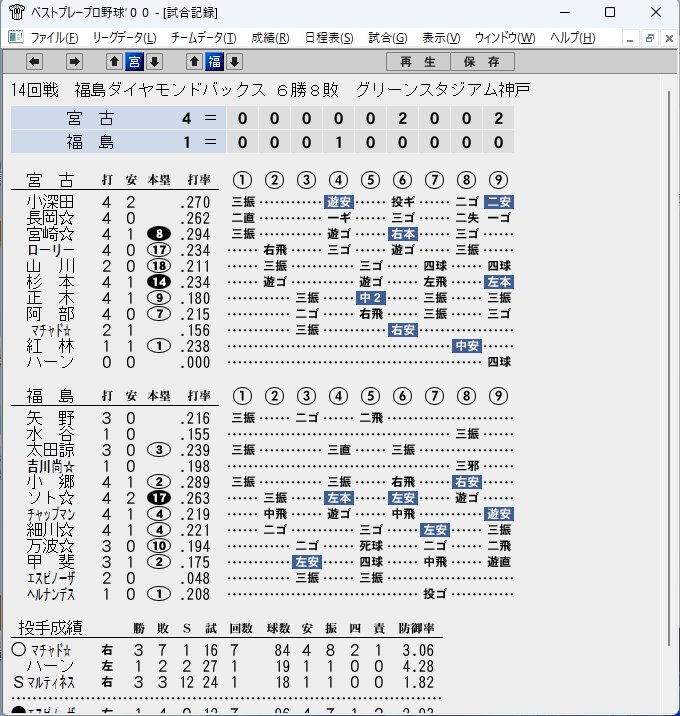Viewport: 680px width, 716px height.
Task: Click the up arrow beside 福 icon
Action: 195,62
